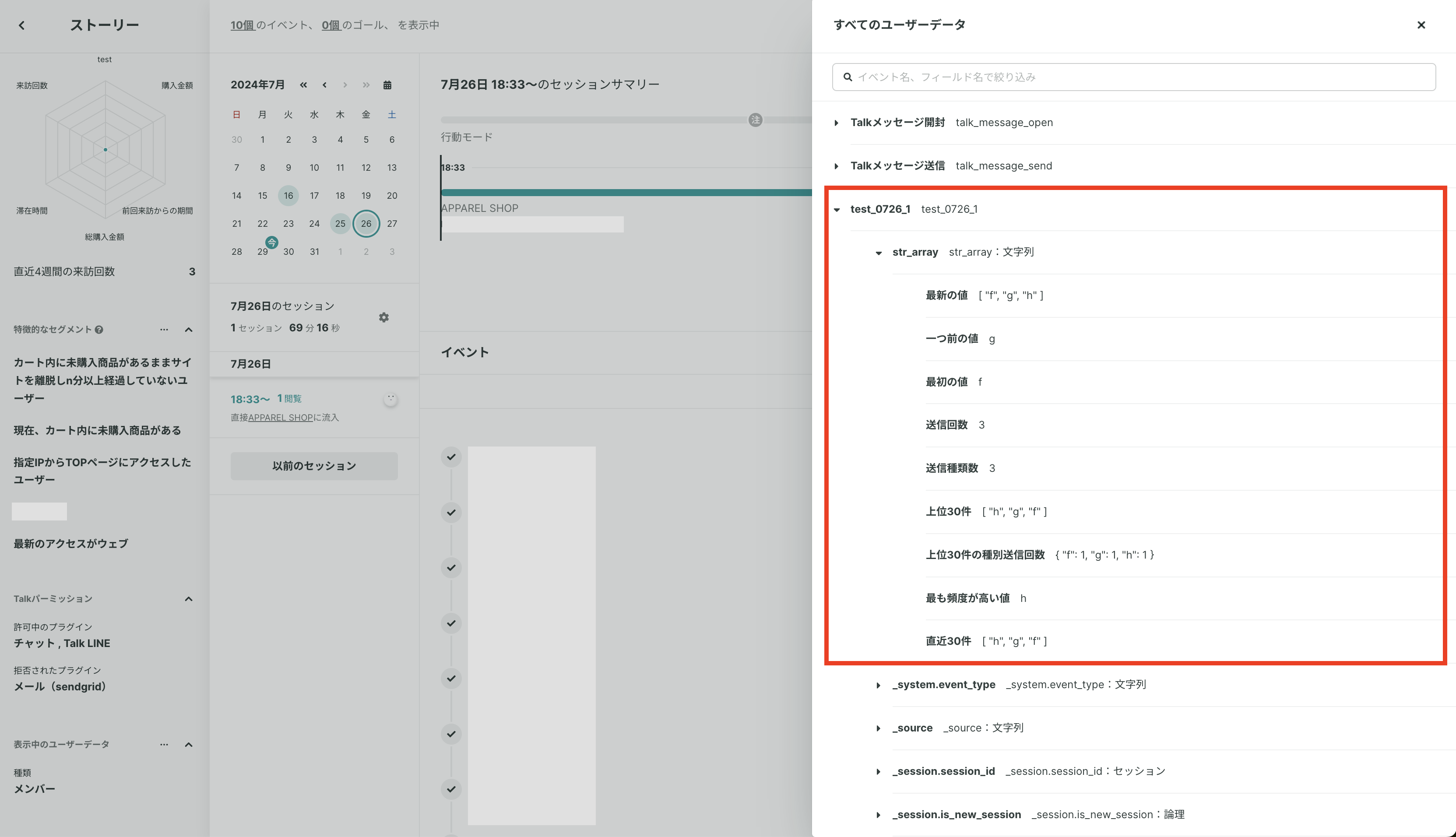Select July 25 on the calendar

[340, 224]
